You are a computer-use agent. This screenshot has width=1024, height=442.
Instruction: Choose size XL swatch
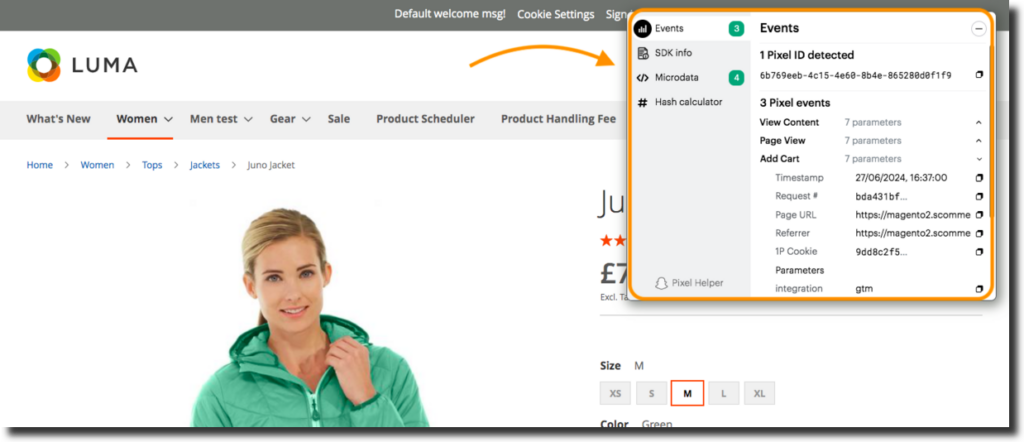click(x=759, y=394)
